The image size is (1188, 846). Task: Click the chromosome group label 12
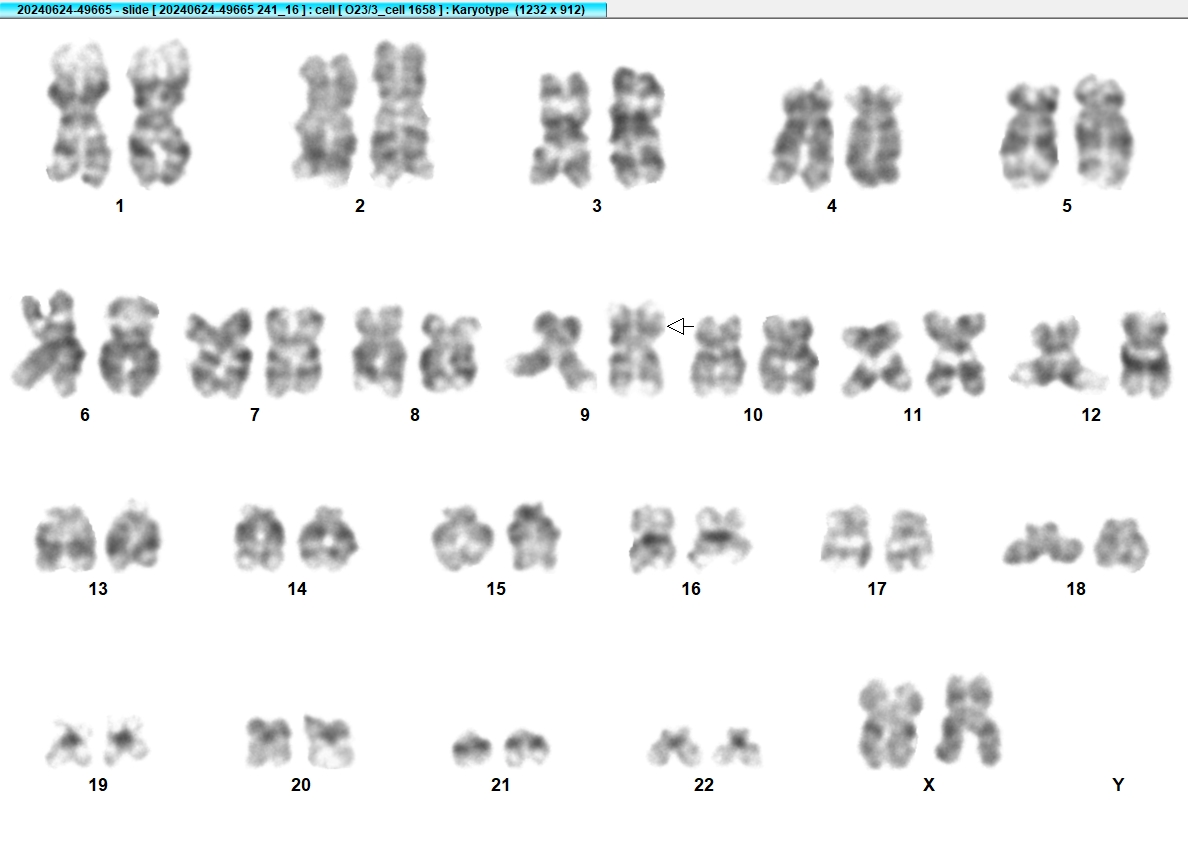pyautogui.click(x=1091, y=415)
